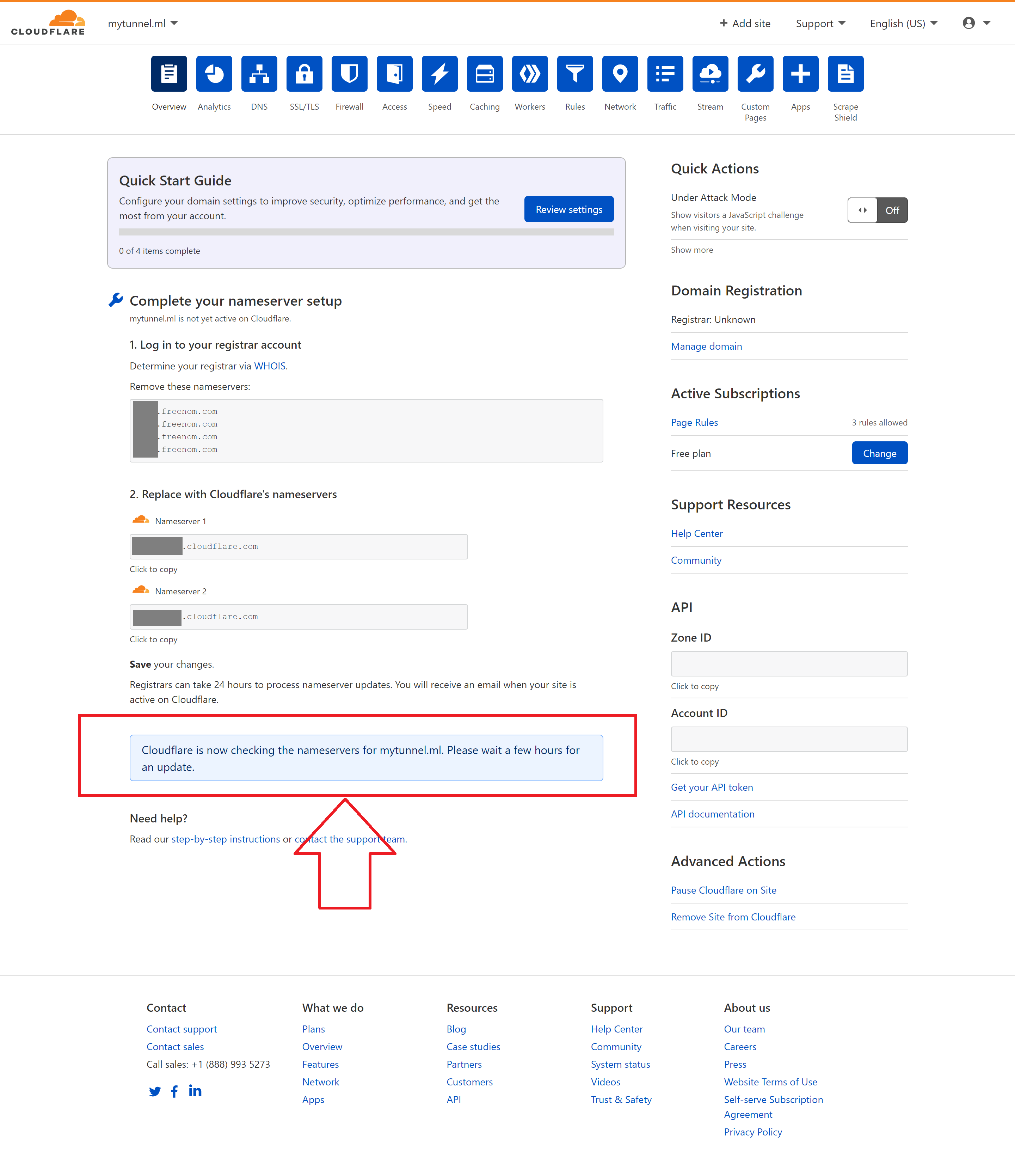
Task: Open the Access door icon
Action: pyautogui.click(x=394, y=74)
